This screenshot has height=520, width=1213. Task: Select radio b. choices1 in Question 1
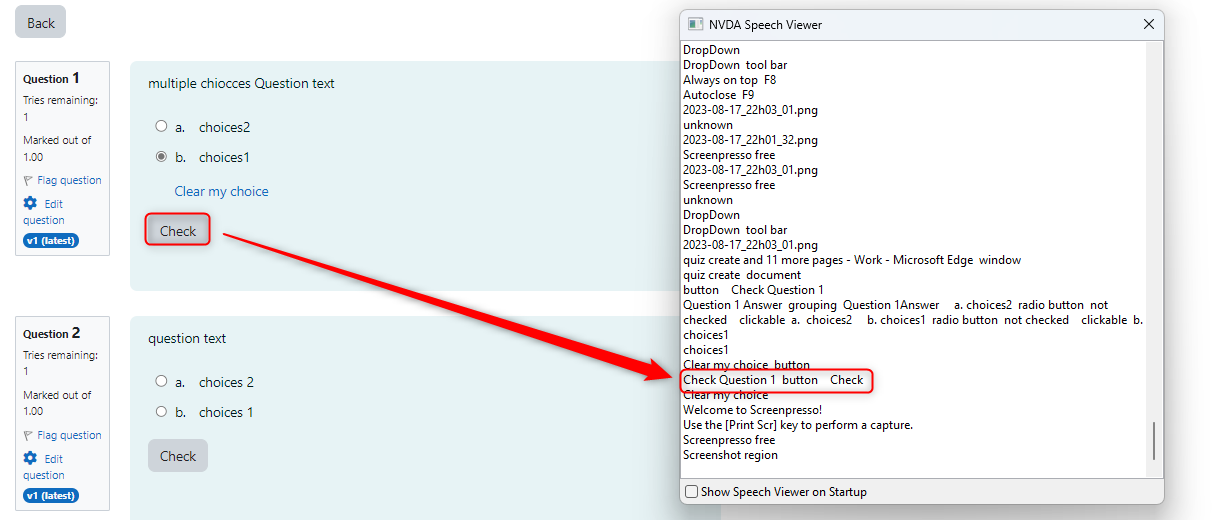click(161, 157)
